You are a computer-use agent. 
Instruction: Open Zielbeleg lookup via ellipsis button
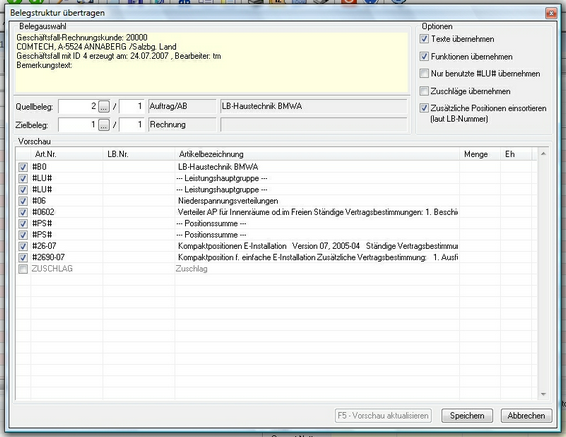[x=104, y=125]
